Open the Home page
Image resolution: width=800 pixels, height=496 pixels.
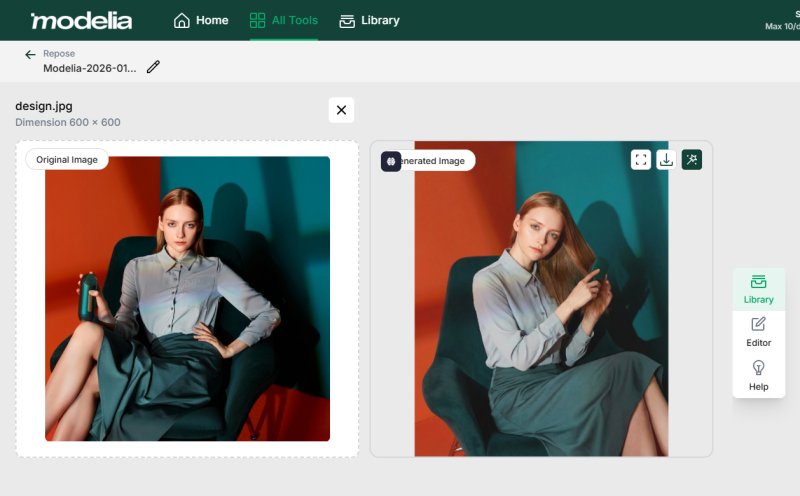tap(201, 20)
